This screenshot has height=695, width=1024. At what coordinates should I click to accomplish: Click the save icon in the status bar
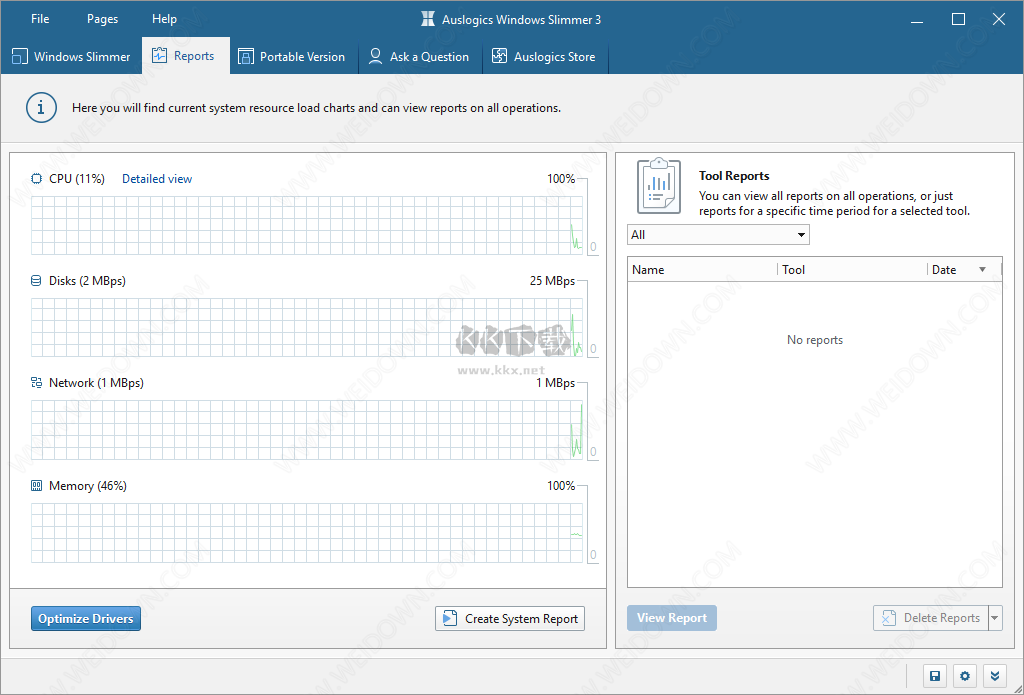click(934, 676)
